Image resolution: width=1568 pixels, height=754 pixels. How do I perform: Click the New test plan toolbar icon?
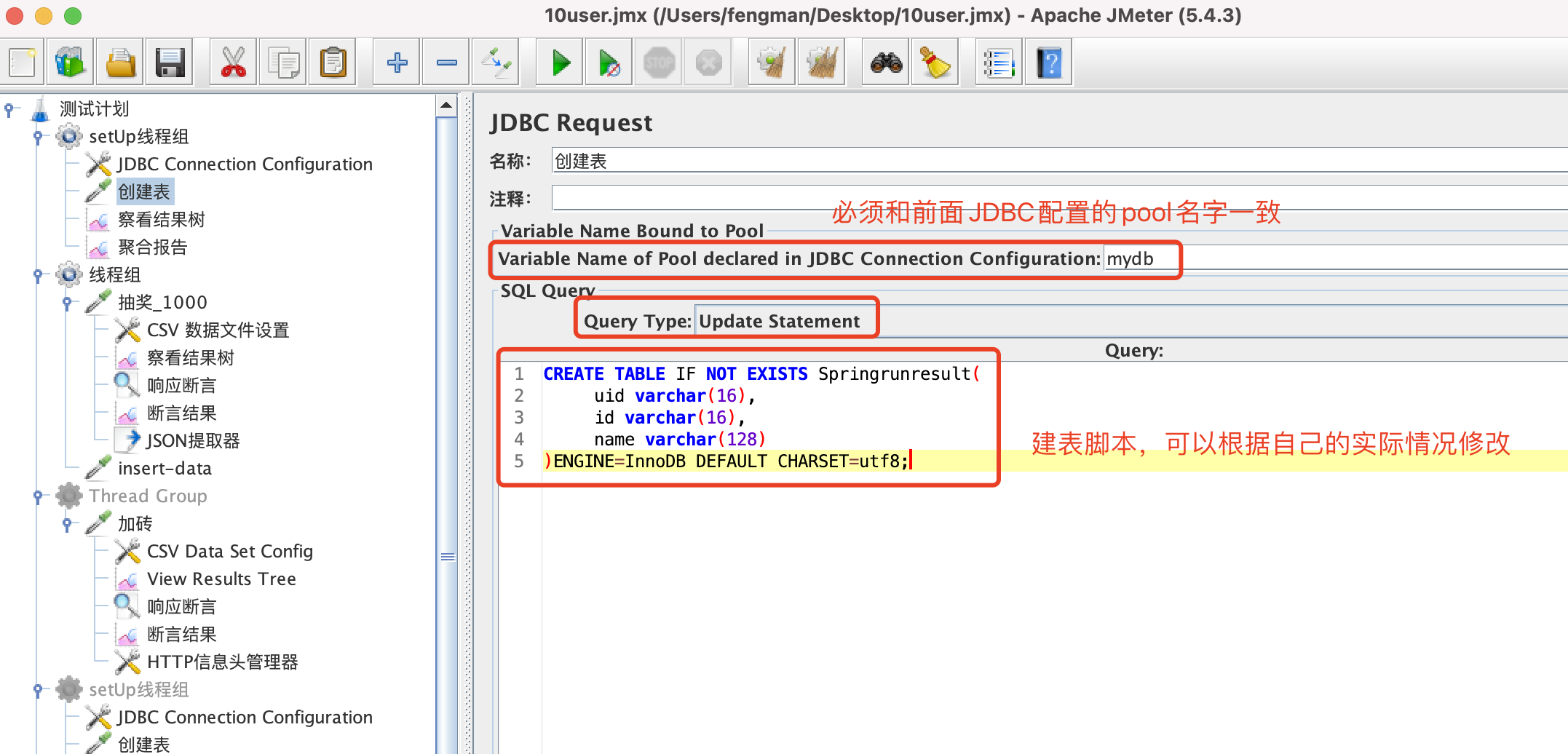(x=23, y=63)
